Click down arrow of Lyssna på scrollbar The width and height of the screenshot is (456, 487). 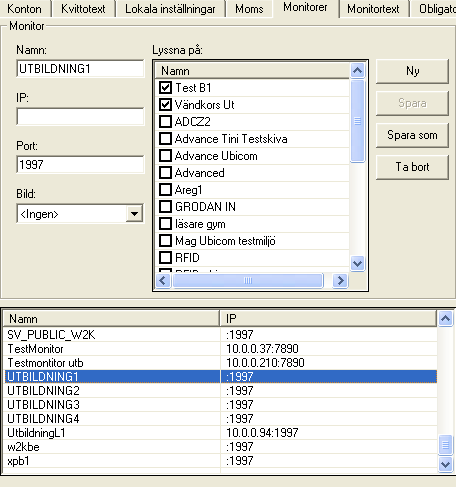coord(358,264)
